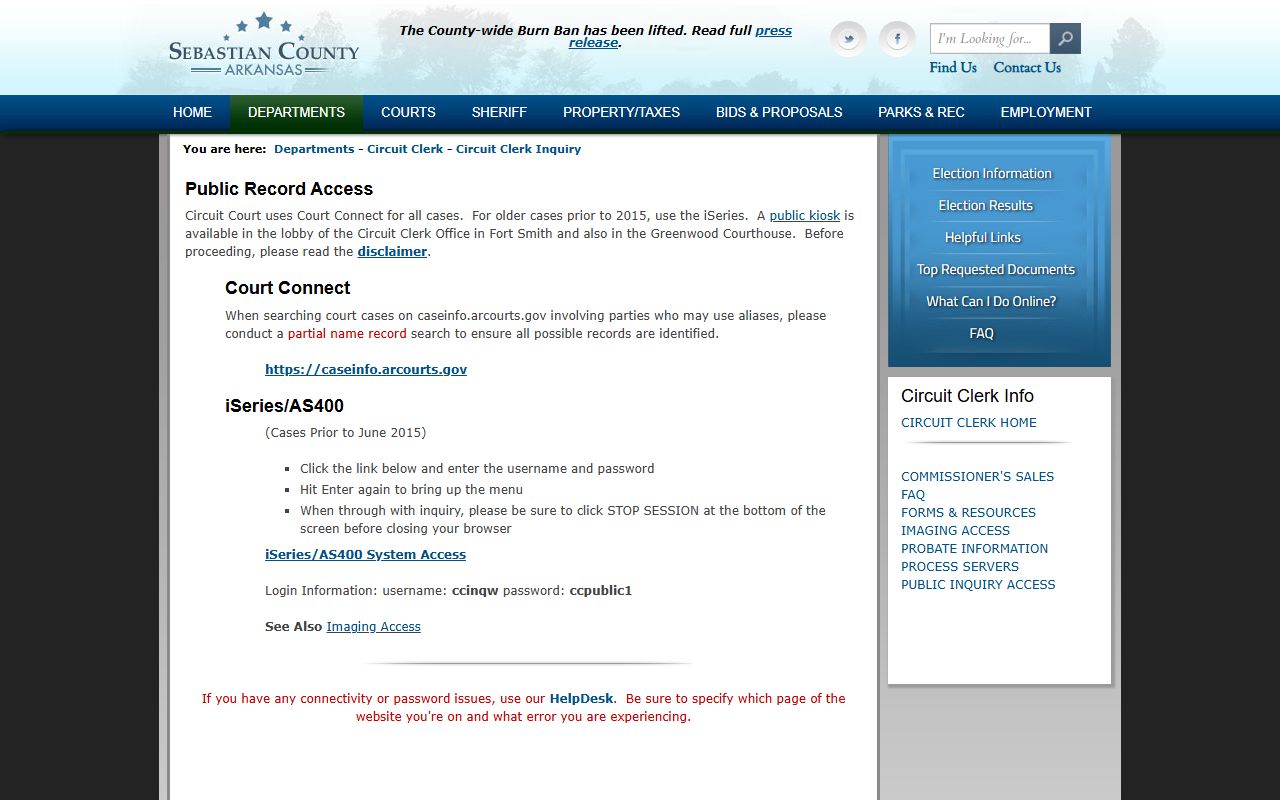Click Circuit Clerk in the breadcrumb
Viewport: 1280px width, 800px height.
click(405, 149)
